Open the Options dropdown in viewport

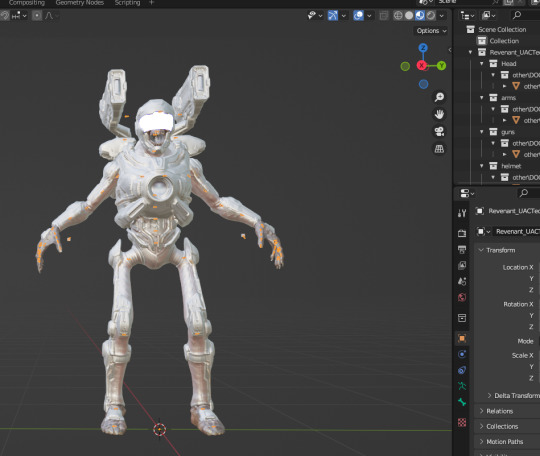click(431, 31)
